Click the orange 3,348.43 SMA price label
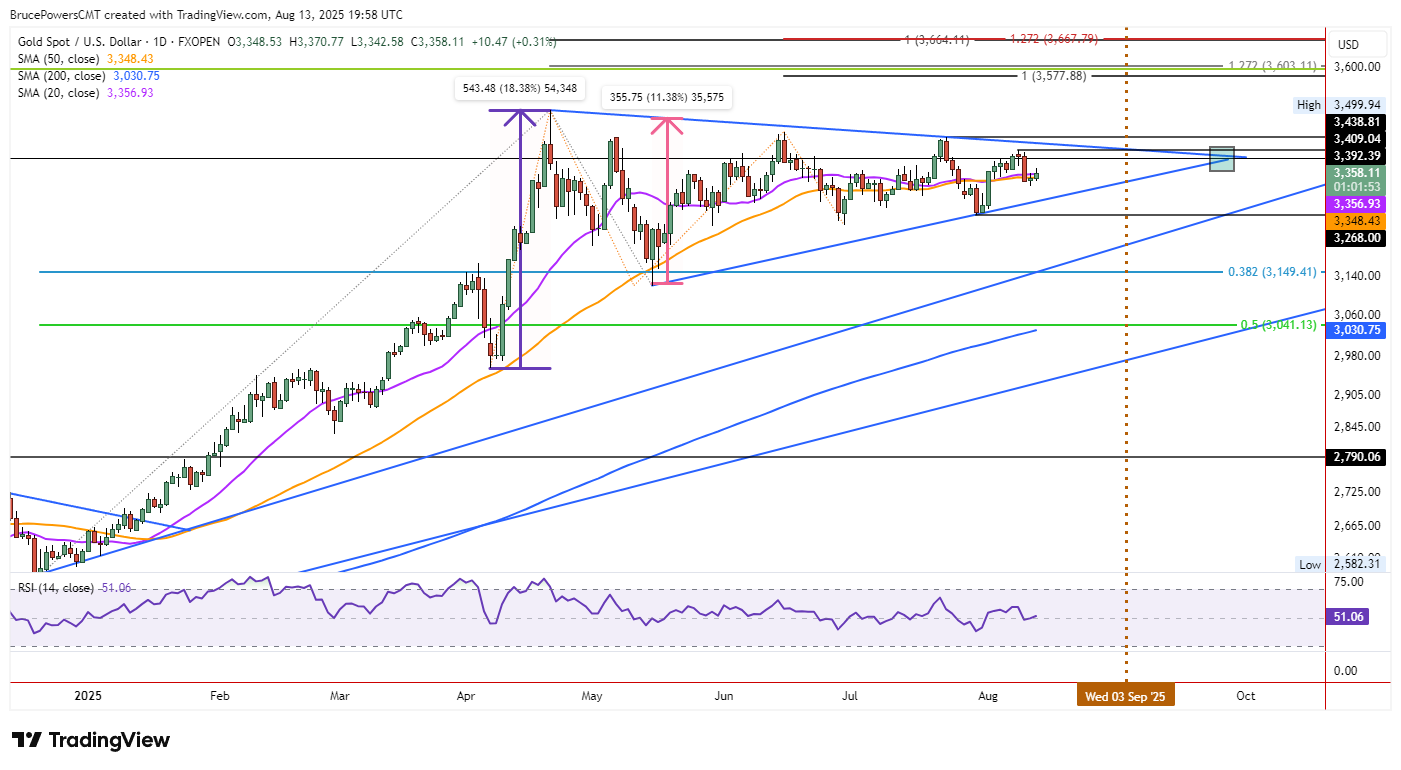The image size is (1401, 770). click(1358, 220)
